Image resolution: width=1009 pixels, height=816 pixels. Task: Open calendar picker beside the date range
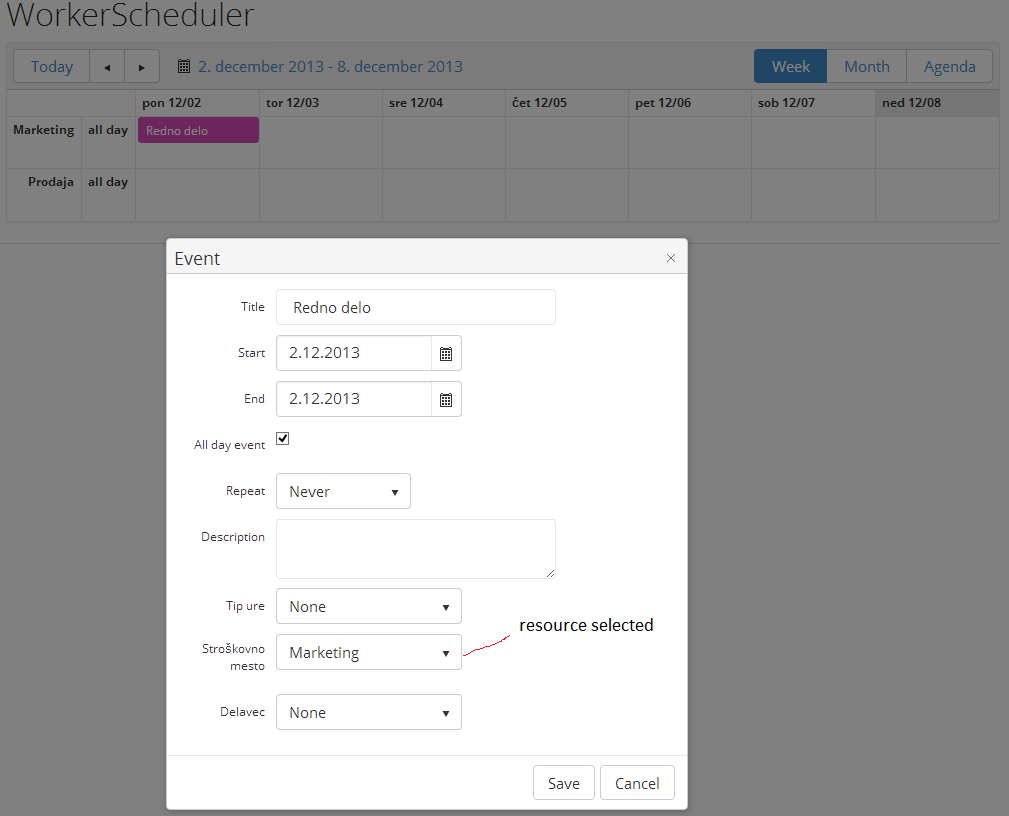click(184, 66)
